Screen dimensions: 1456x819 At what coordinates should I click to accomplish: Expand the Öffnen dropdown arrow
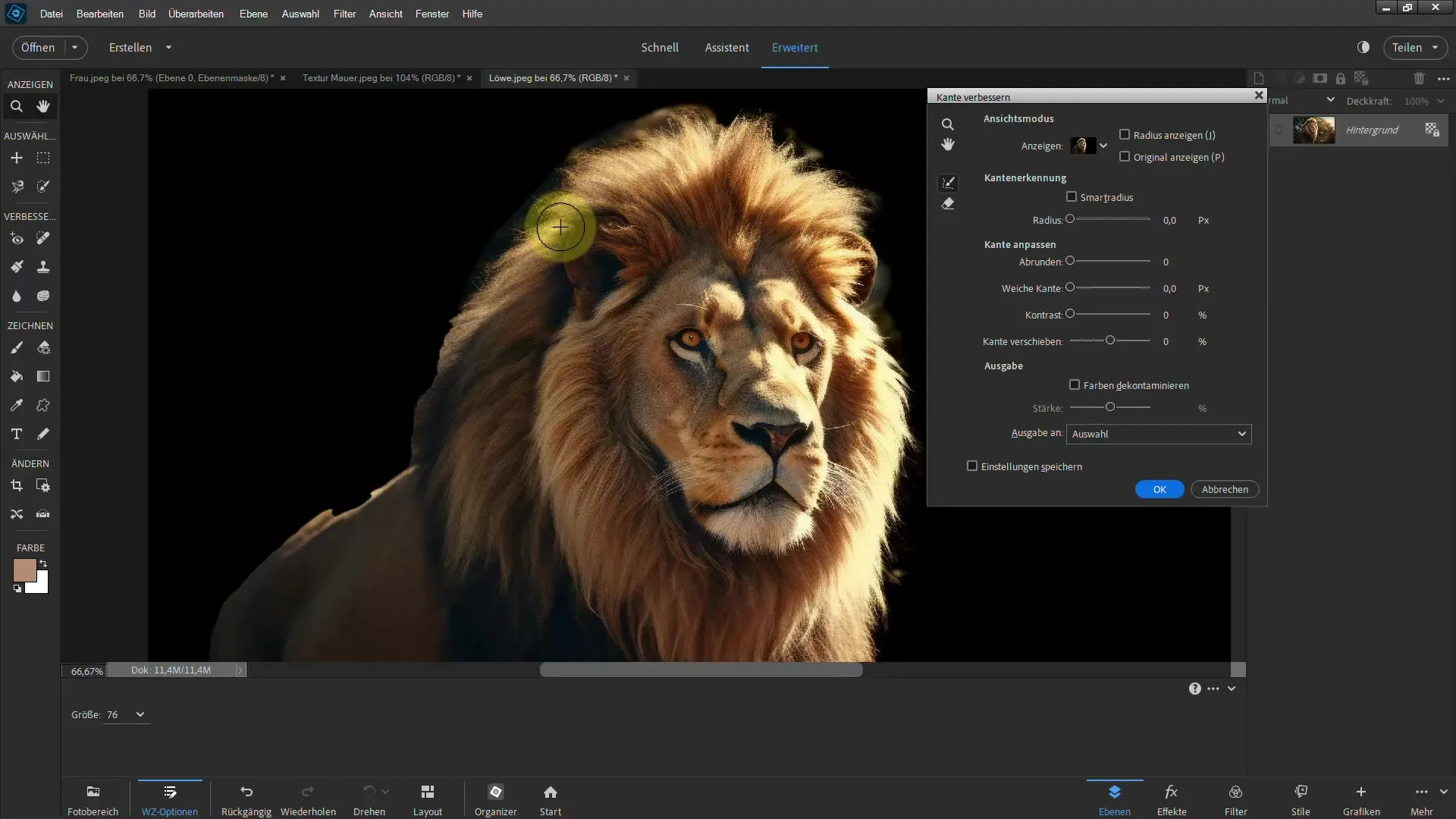point(74,47)
